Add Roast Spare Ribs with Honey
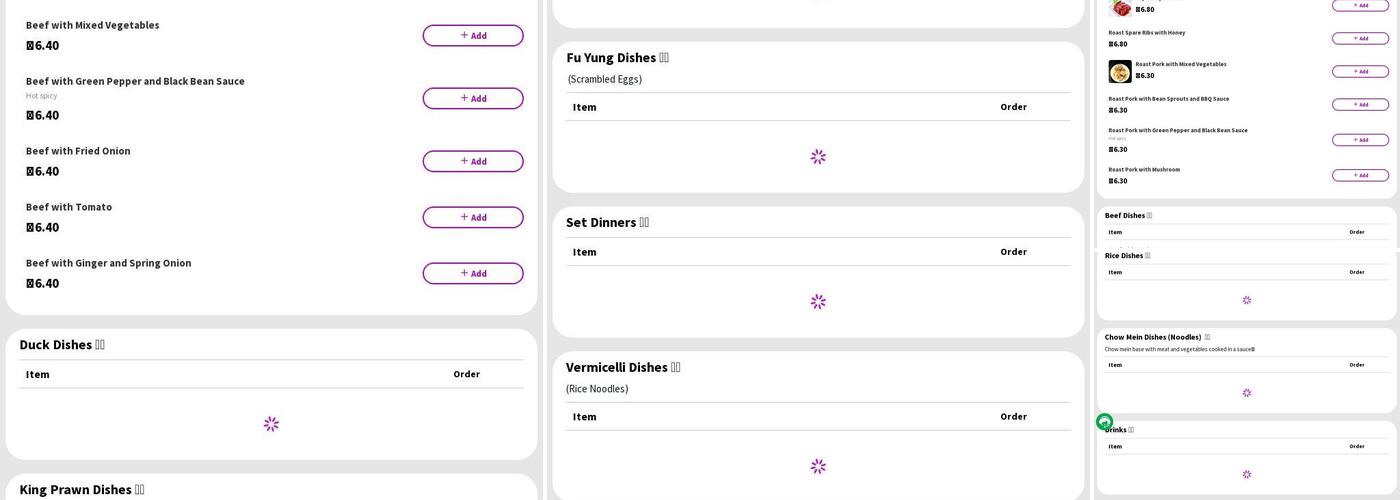Image resolution: width=1400 pixels, height=500 pixels. click(1360, 39)
